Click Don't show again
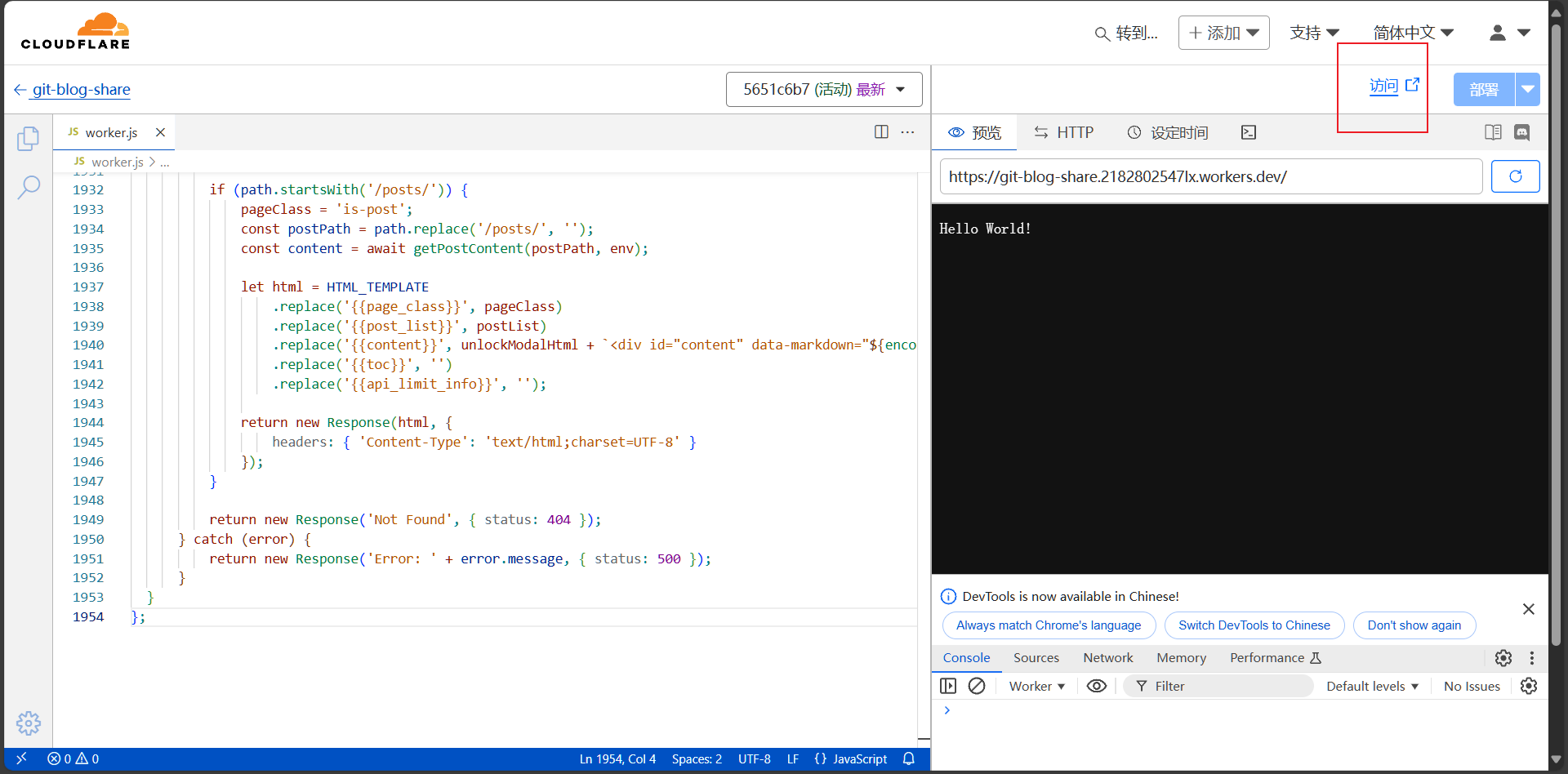This screenshot has height=774, width=1568. pos(1414,625)
